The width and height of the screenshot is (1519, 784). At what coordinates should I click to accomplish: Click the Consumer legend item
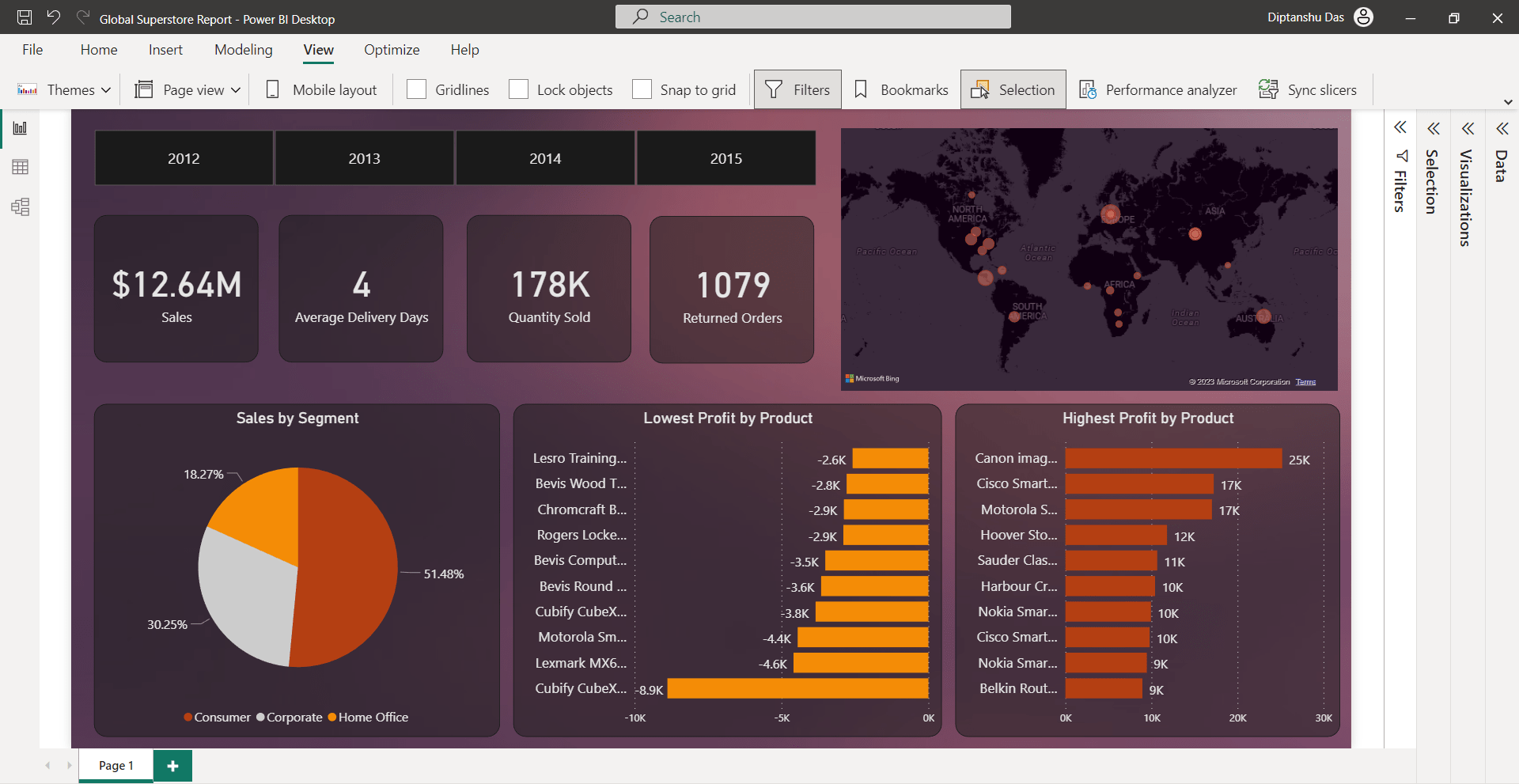click(217, 718)
